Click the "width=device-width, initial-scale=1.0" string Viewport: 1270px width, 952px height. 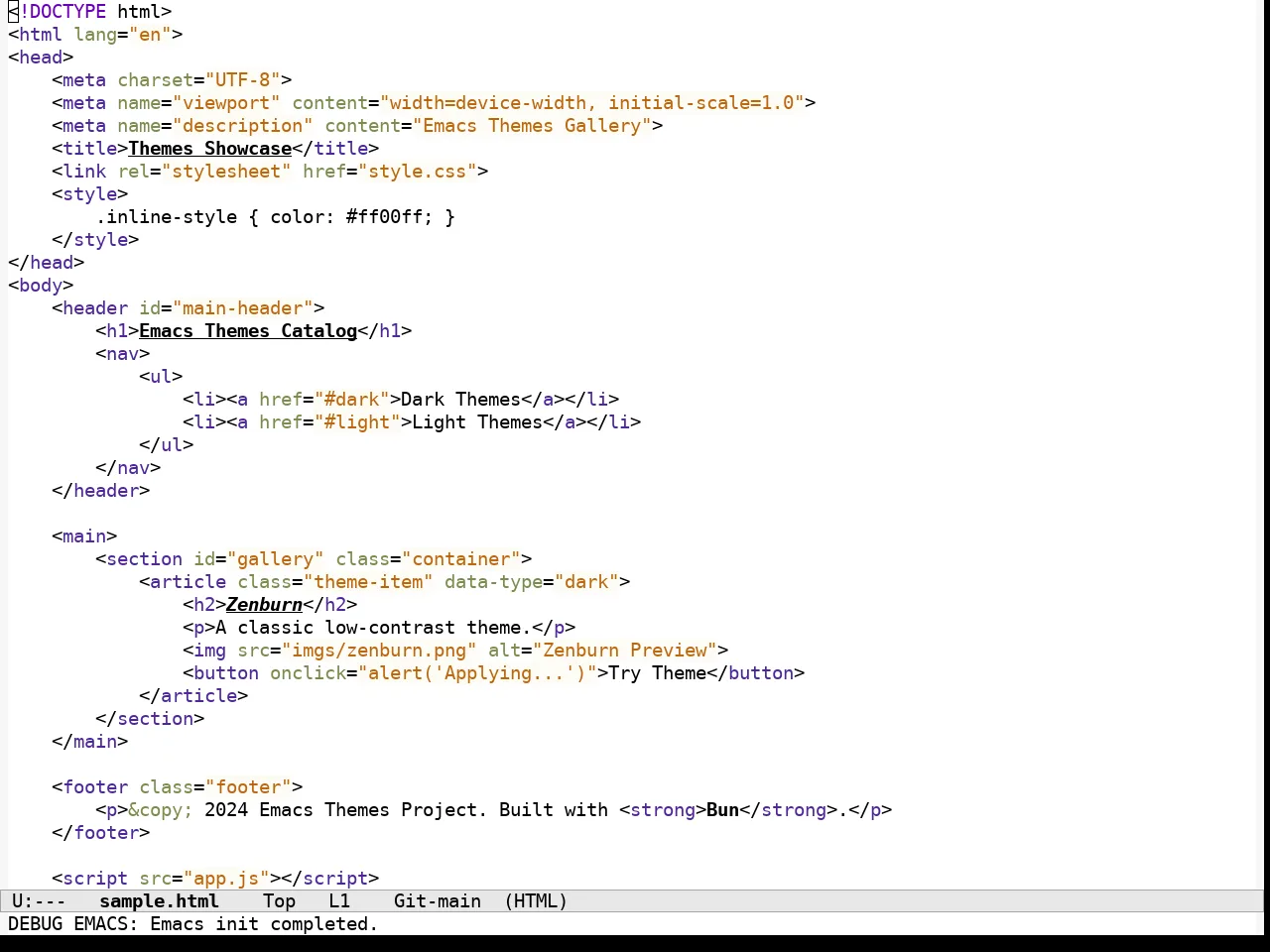tap(592, 103)
